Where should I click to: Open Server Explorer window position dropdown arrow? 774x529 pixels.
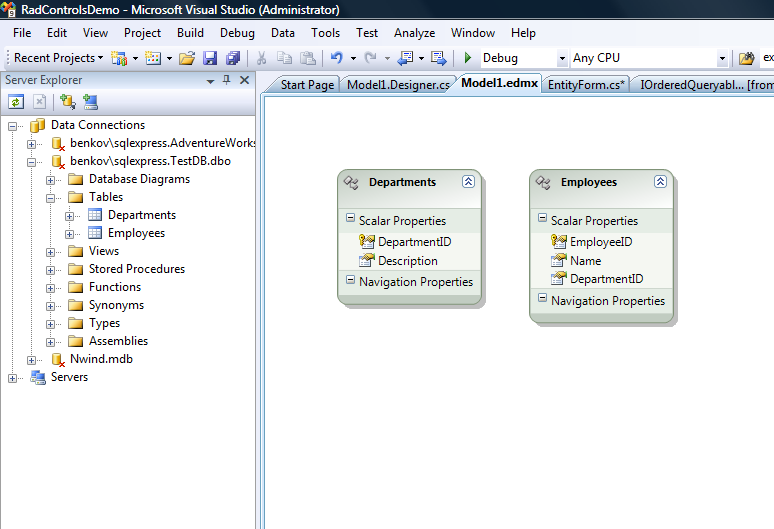point(210,81)
